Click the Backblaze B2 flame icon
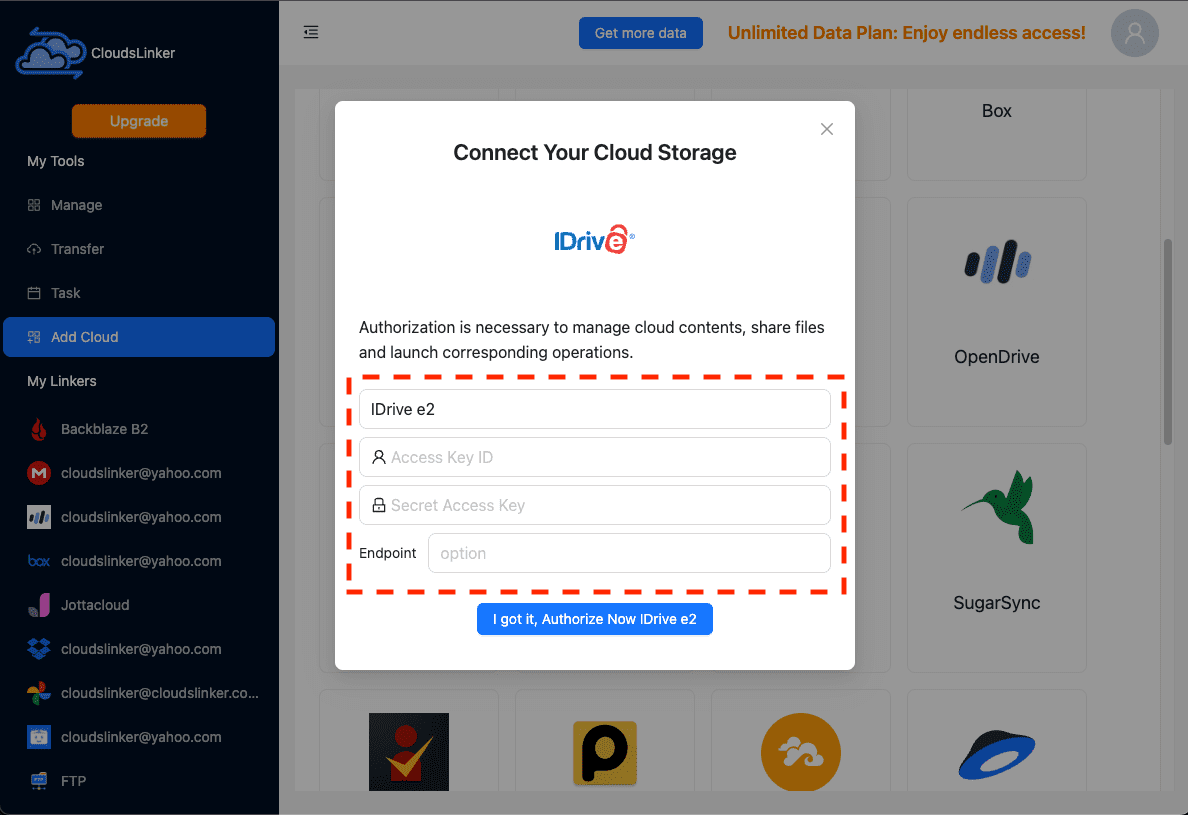This screenshot has width=1188, height=815. [x=39, y=429]
